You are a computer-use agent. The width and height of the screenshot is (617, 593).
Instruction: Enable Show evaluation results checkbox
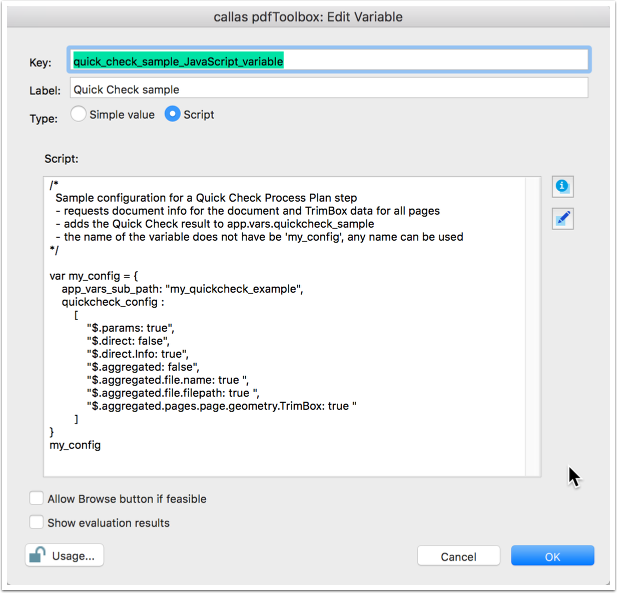(36, 522)
